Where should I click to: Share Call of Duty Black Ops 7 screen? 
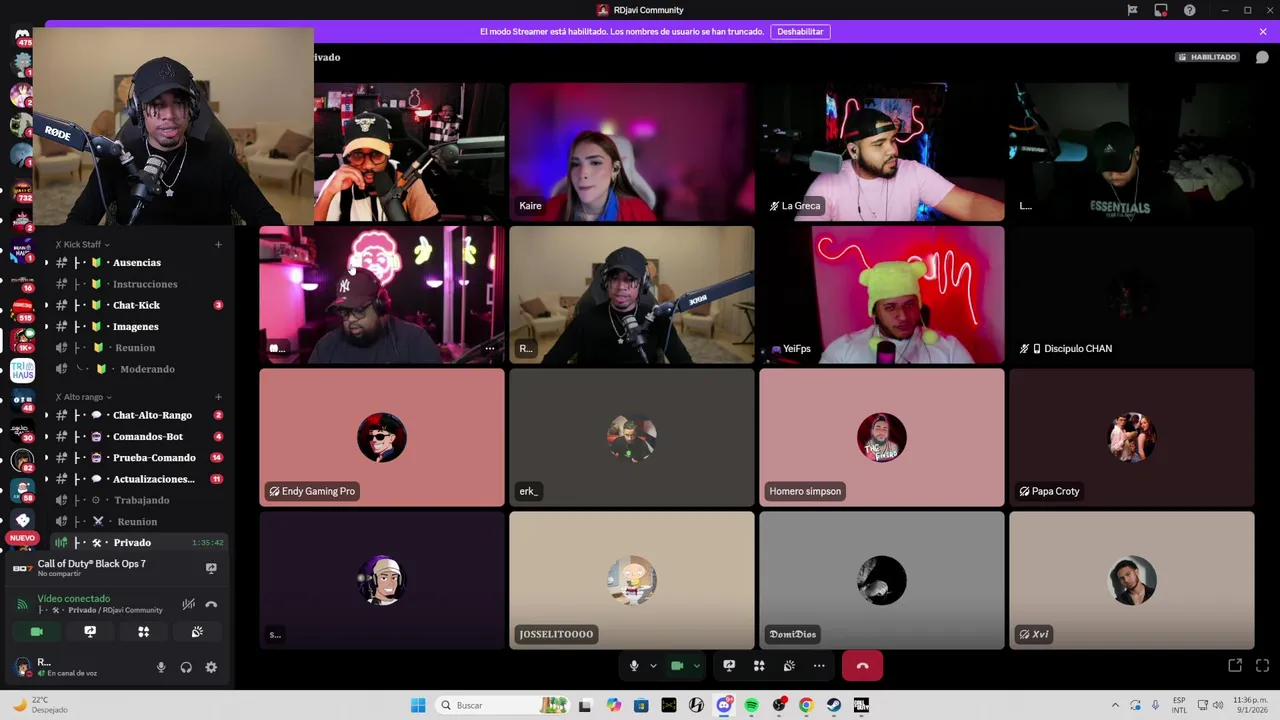[x=211, y=568]
